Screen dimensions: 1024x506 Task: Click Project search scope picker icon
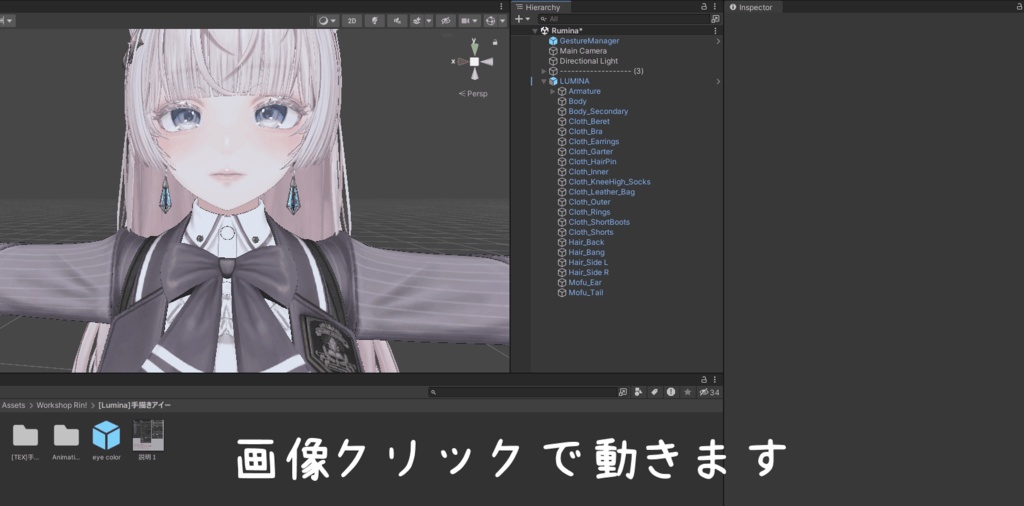pos(623,392)
